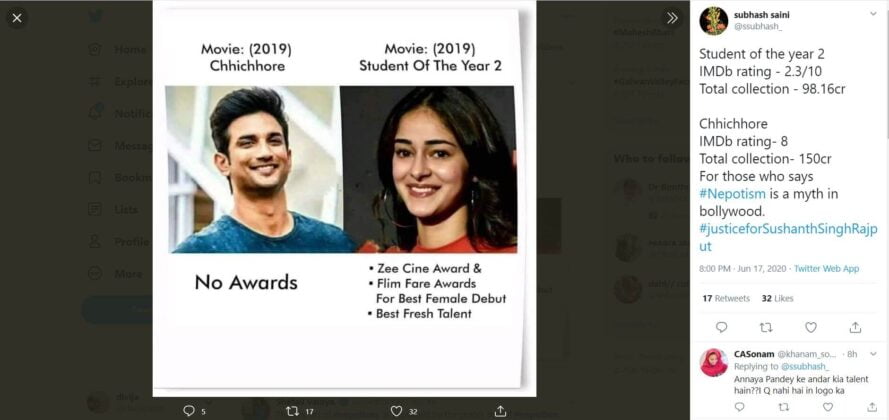
Task: Retweet icon in the tweet action row
Action: [x=766, y=327]
